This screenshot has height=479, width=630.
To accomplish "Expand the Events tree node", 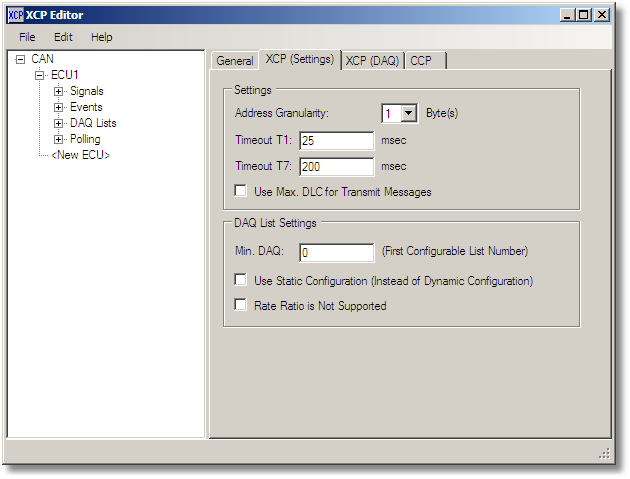I will click(x=58, y=108).
